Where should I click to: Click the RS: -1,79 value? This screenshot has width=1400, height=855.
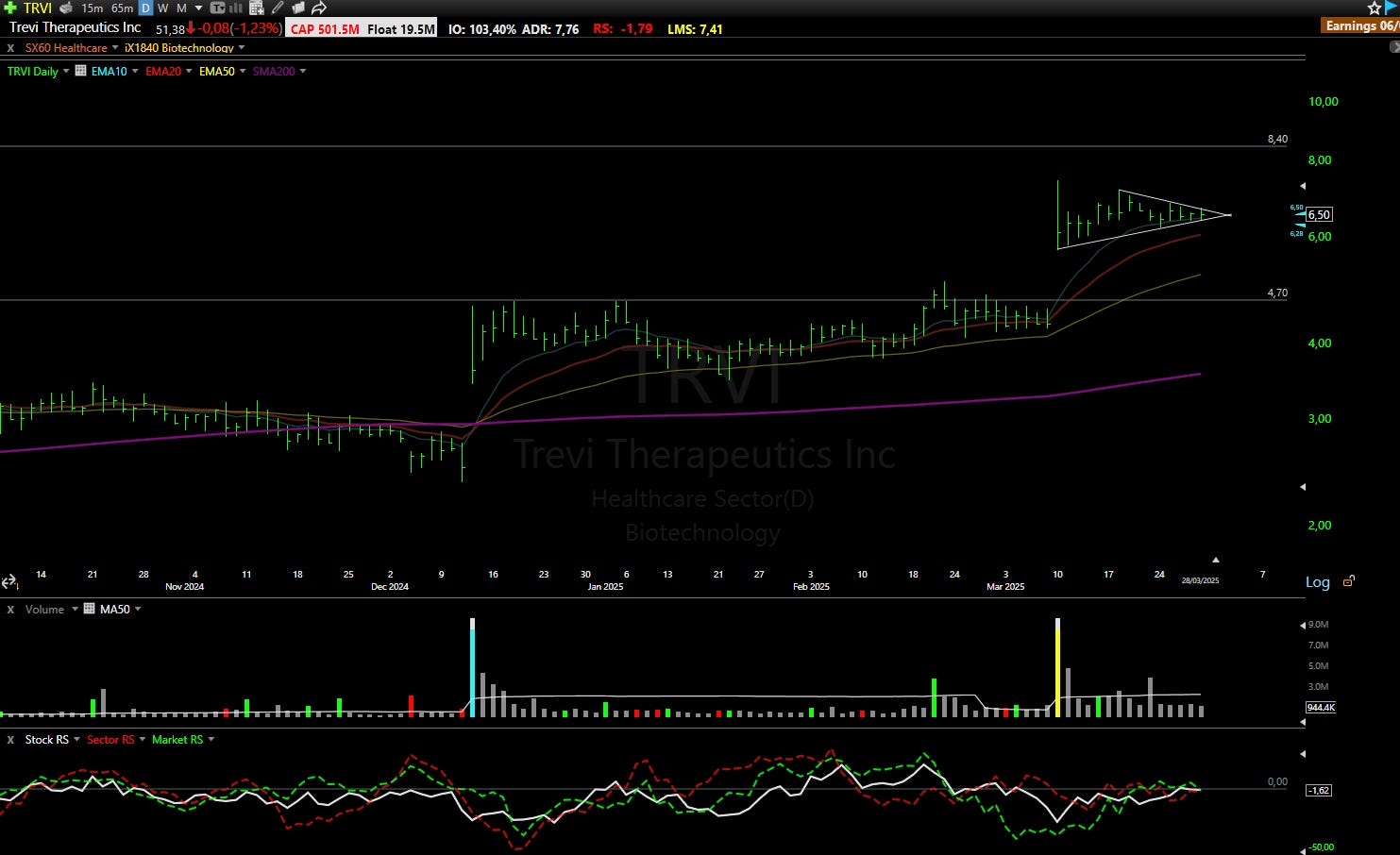click(623, 28)
